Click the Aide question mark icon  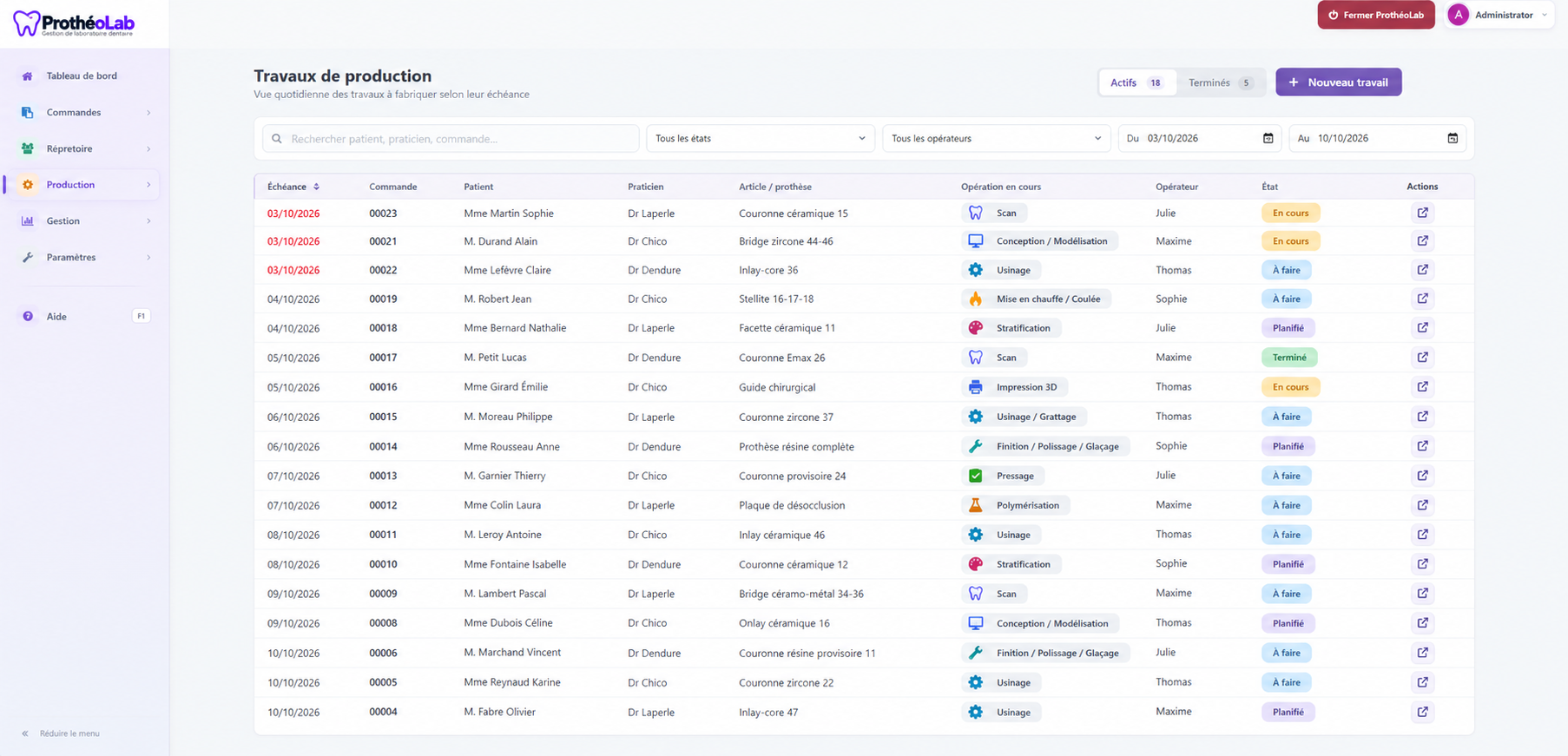28,316
